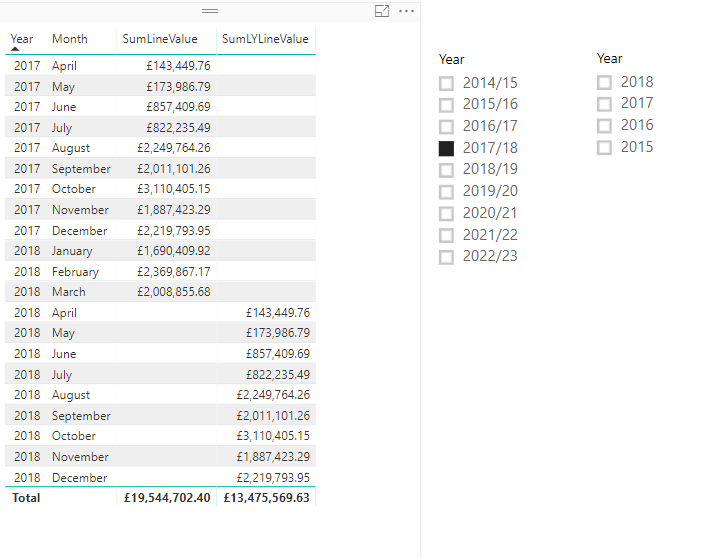Click the £143,449.76 SumLYLineValue cell

click(x=278, y=312)
